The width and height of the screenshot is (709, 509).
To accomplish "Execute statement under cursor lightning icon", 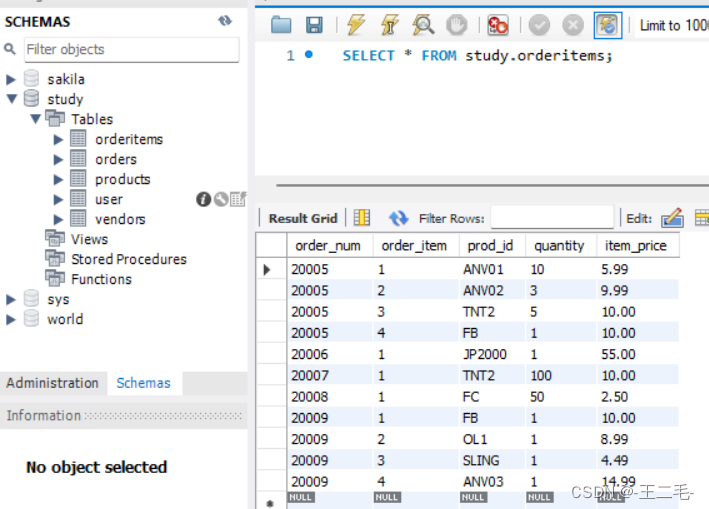I will pyautogui.click(x=389, y=25).
